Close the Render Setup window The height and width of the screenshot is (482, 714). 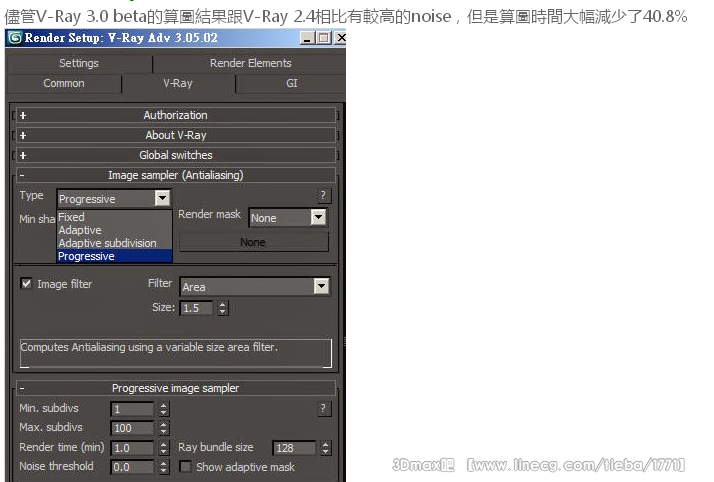(x=340, y=38)
